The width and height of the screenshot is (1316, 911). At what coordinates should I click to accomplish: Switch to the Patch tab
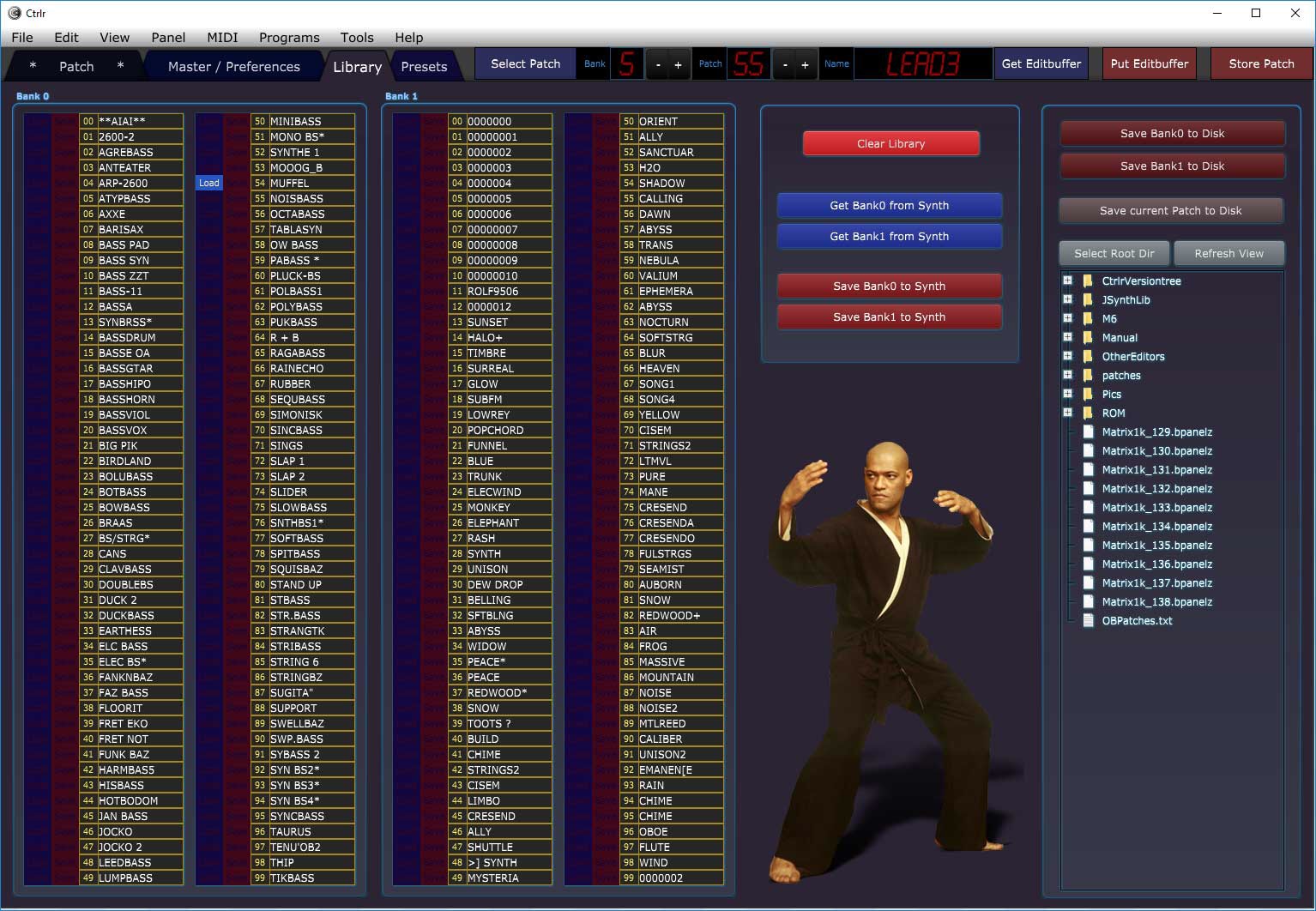click(76, 66)
